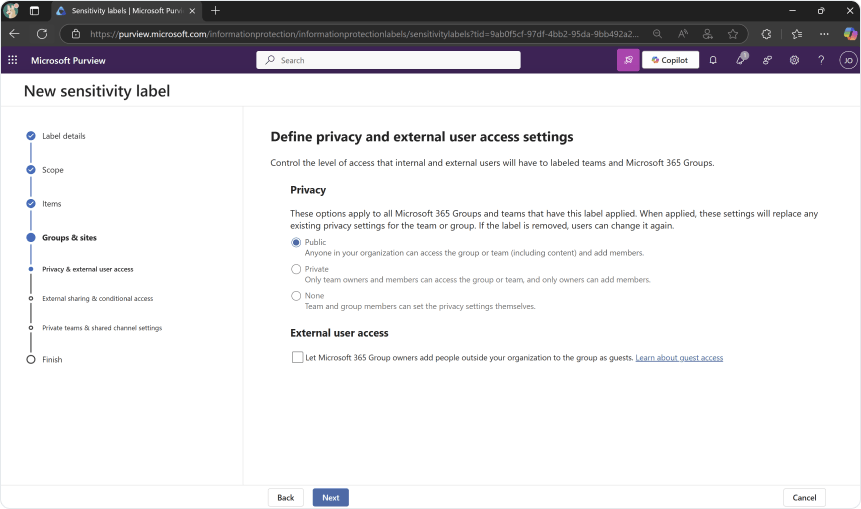Image resolution: width=861 pixels, height=509 pixels.
Task: Click 'Define privacy and external user access settings' heading
Action: pos(422,137)
